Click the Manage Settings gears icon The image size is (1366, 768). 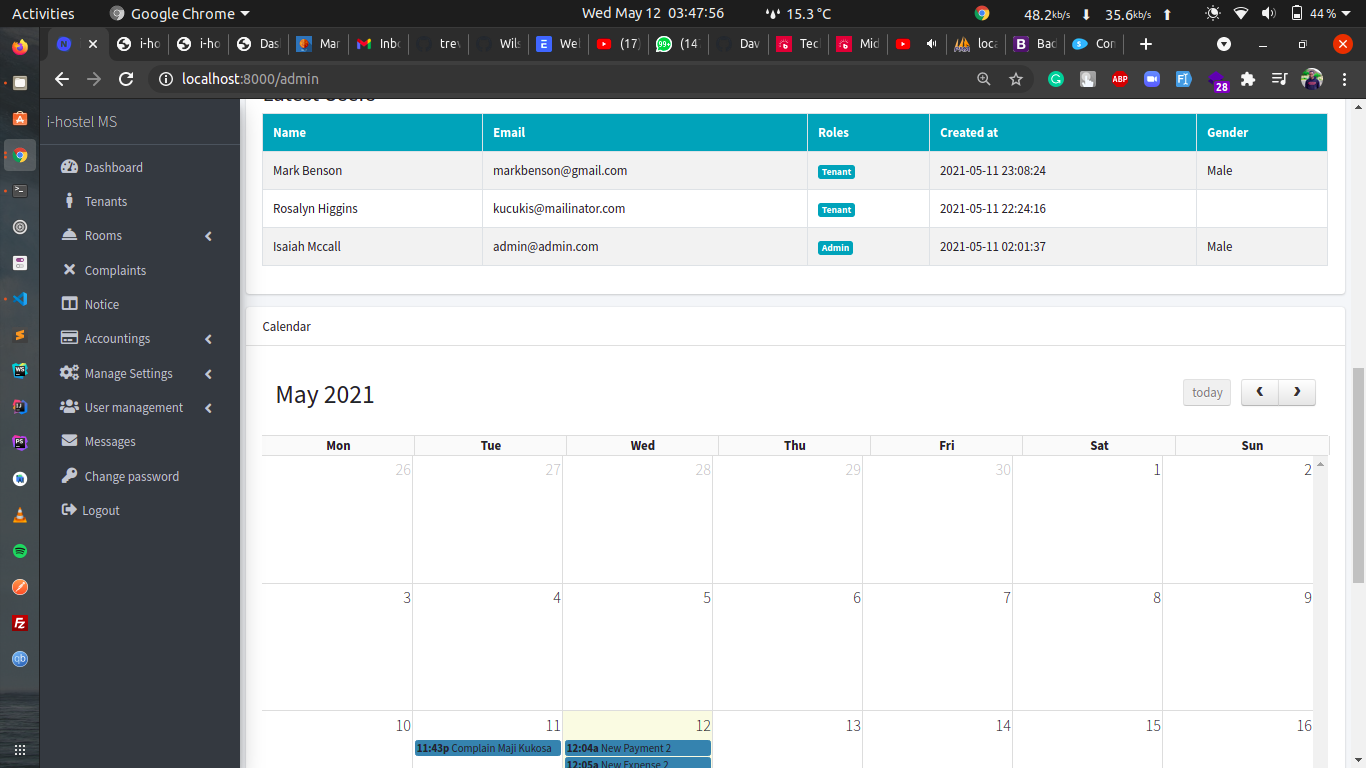click(69, 373)
